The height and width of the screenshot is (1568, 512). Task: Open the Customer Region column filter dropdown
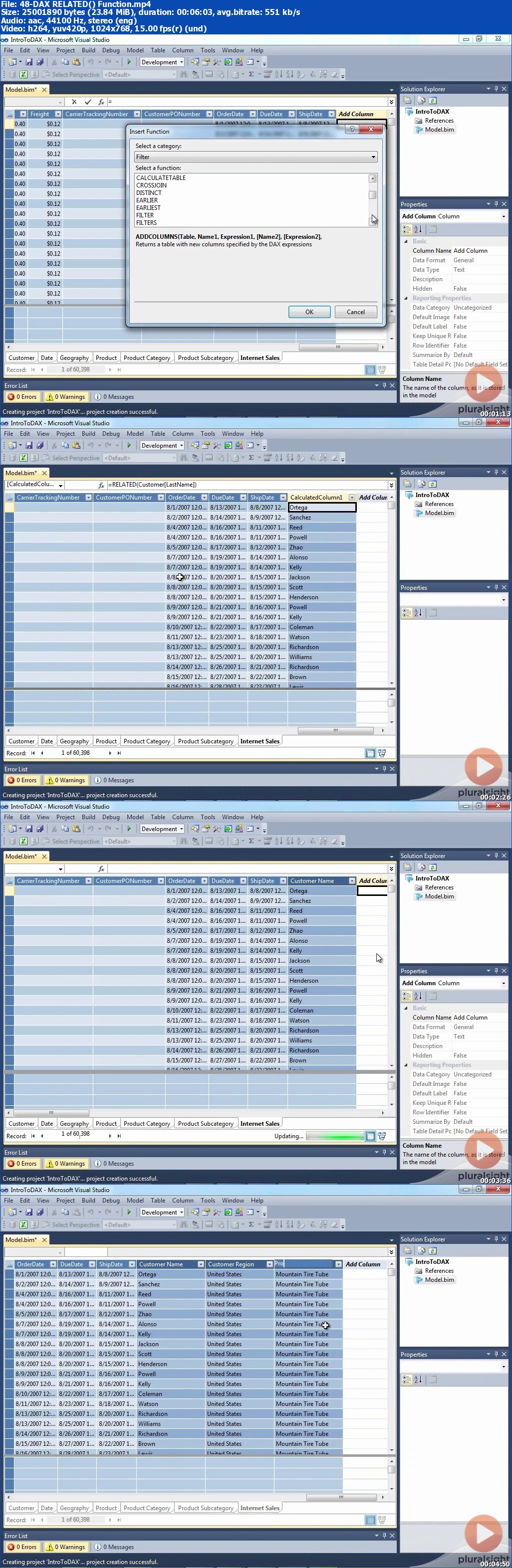click(x=269, y=1264)
